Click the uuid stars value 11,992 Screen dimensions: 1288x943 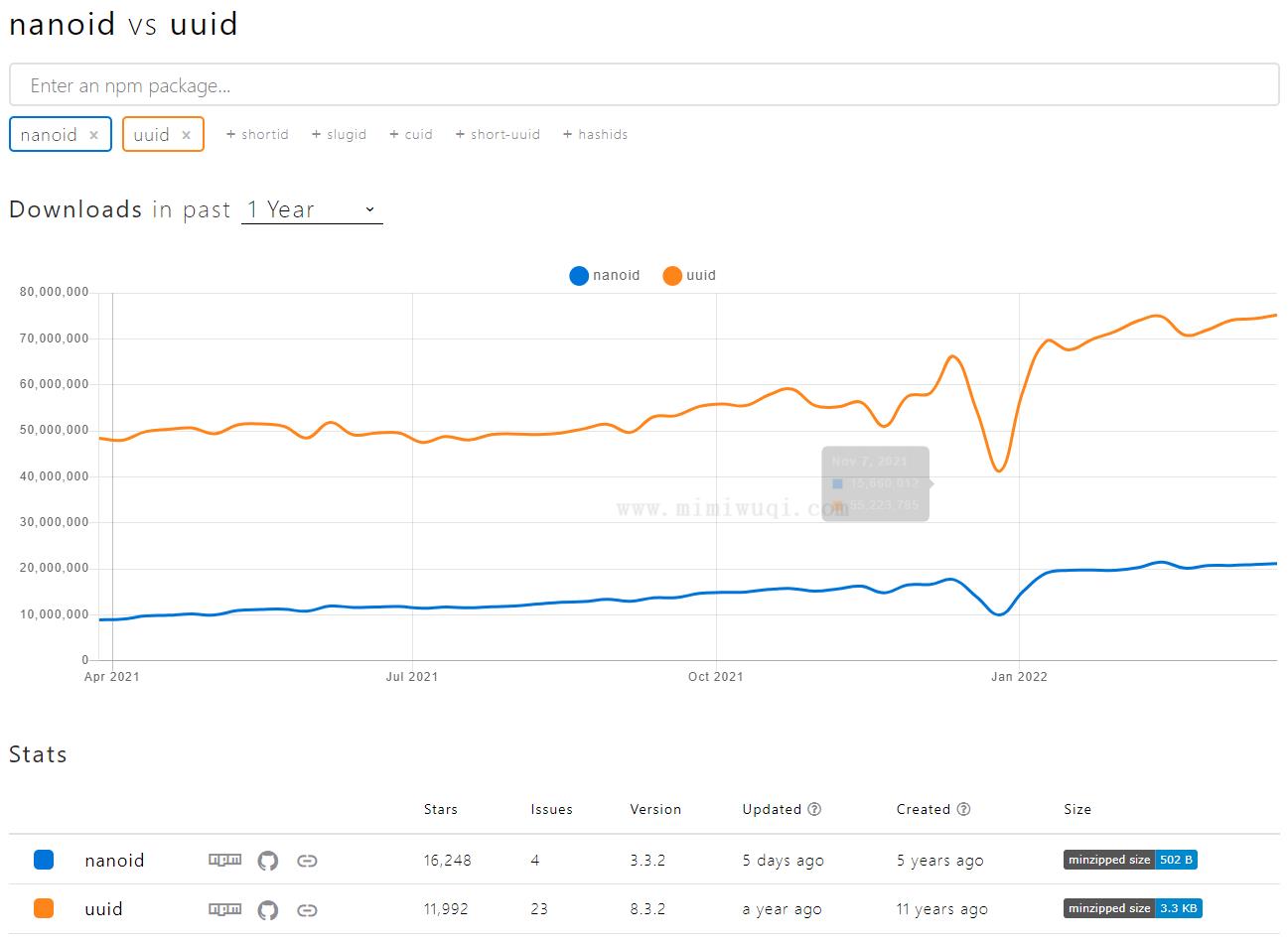446,909
